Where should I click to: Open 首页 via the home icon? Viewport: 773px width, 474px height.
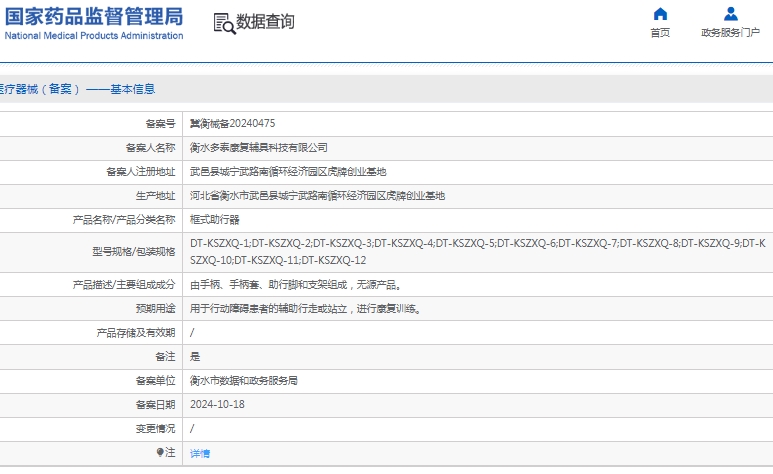point(660,14)
